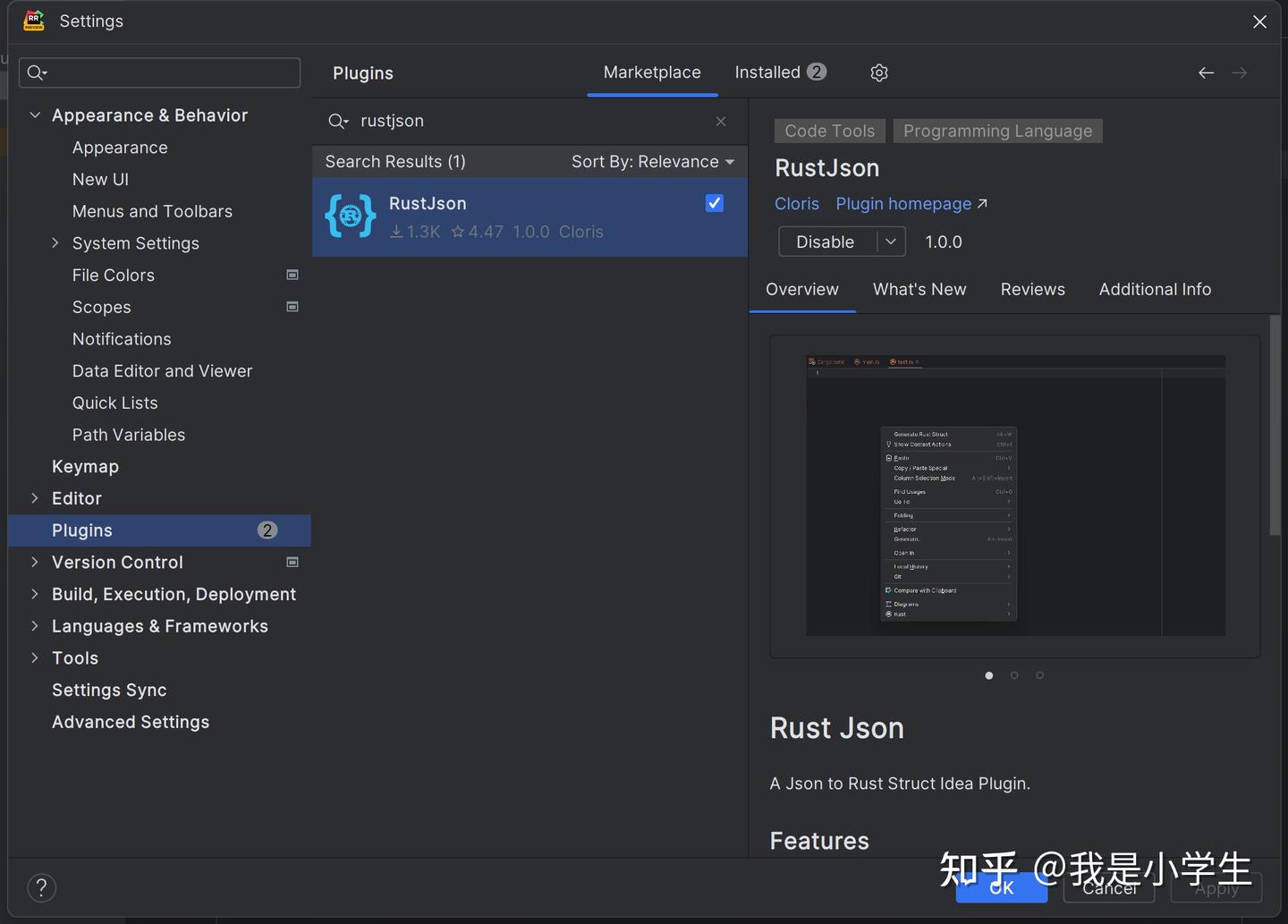Click the RustJson plugin logo thumbnail
Viewport: 1288px width, 924px height.
[x=350, y=215]
